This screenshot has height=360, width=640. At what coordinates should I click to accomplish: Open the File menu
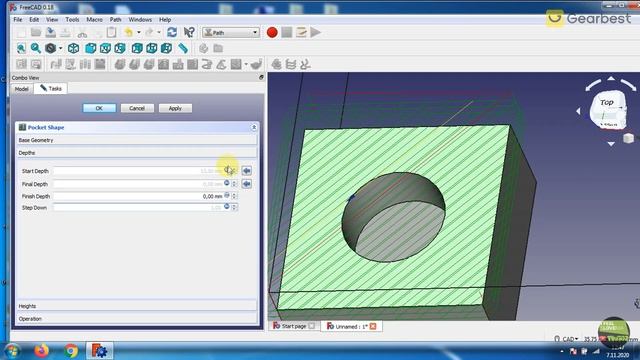point(18,20)
